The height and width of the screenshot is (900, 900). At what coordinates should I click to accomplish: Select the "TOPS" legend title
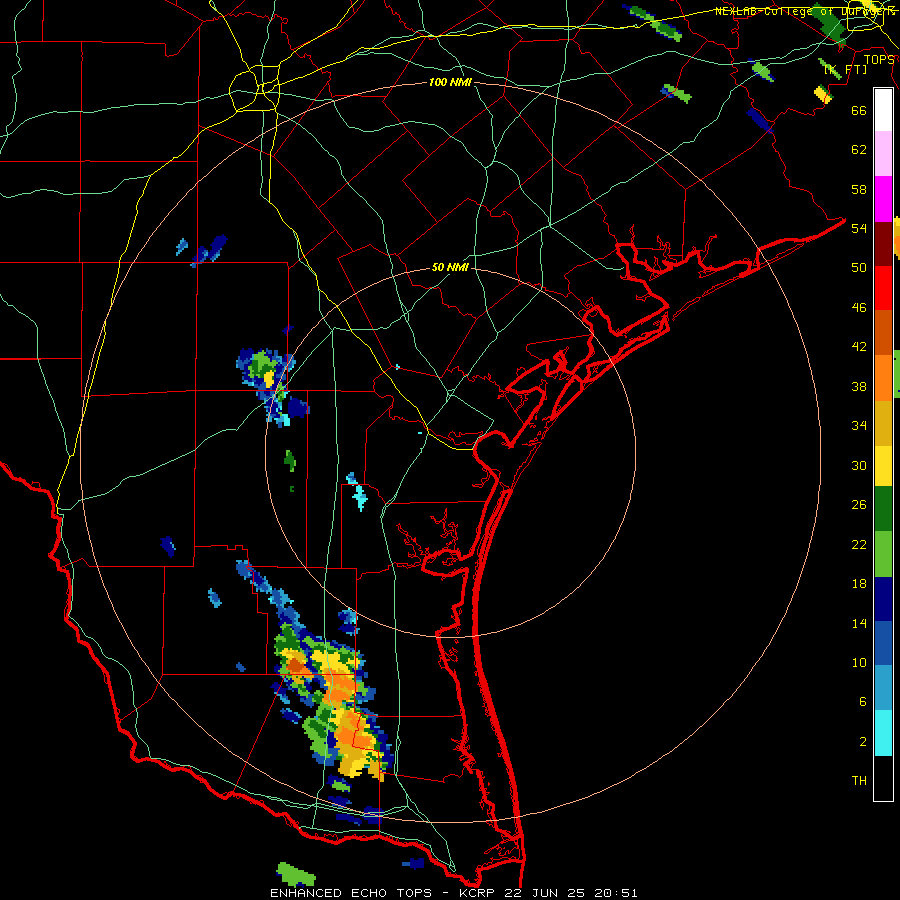coord(879,60)
